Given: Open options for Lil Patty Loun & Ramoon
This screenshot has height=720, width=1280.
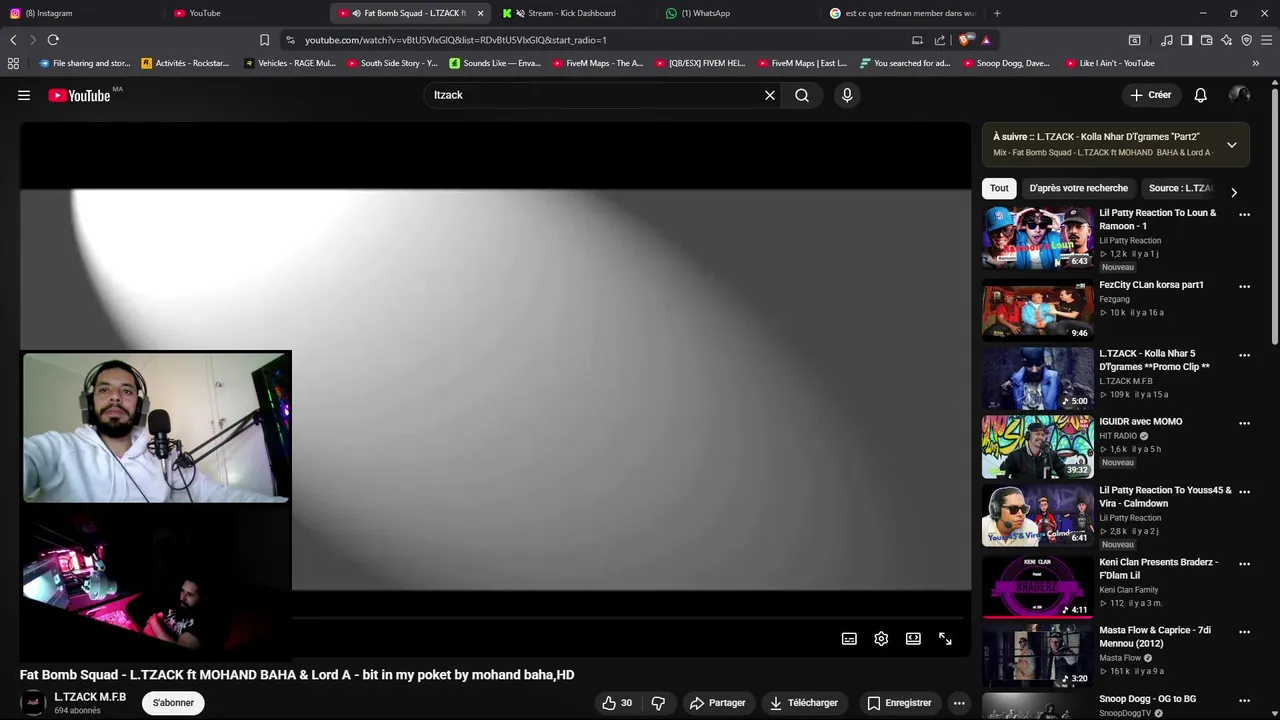Looking at the screenshot, I should point(1245,214).
